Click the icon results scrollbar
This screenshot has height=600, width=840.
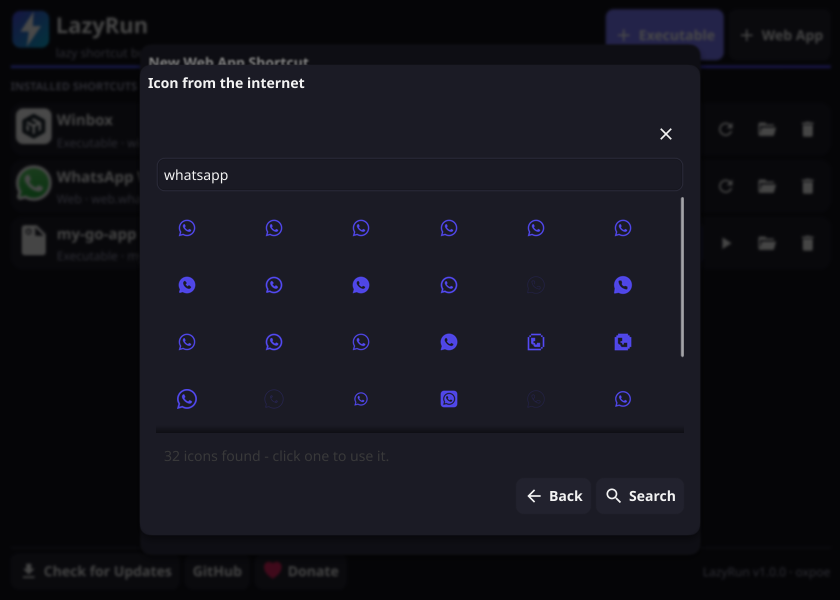click(x=682, y=277)
